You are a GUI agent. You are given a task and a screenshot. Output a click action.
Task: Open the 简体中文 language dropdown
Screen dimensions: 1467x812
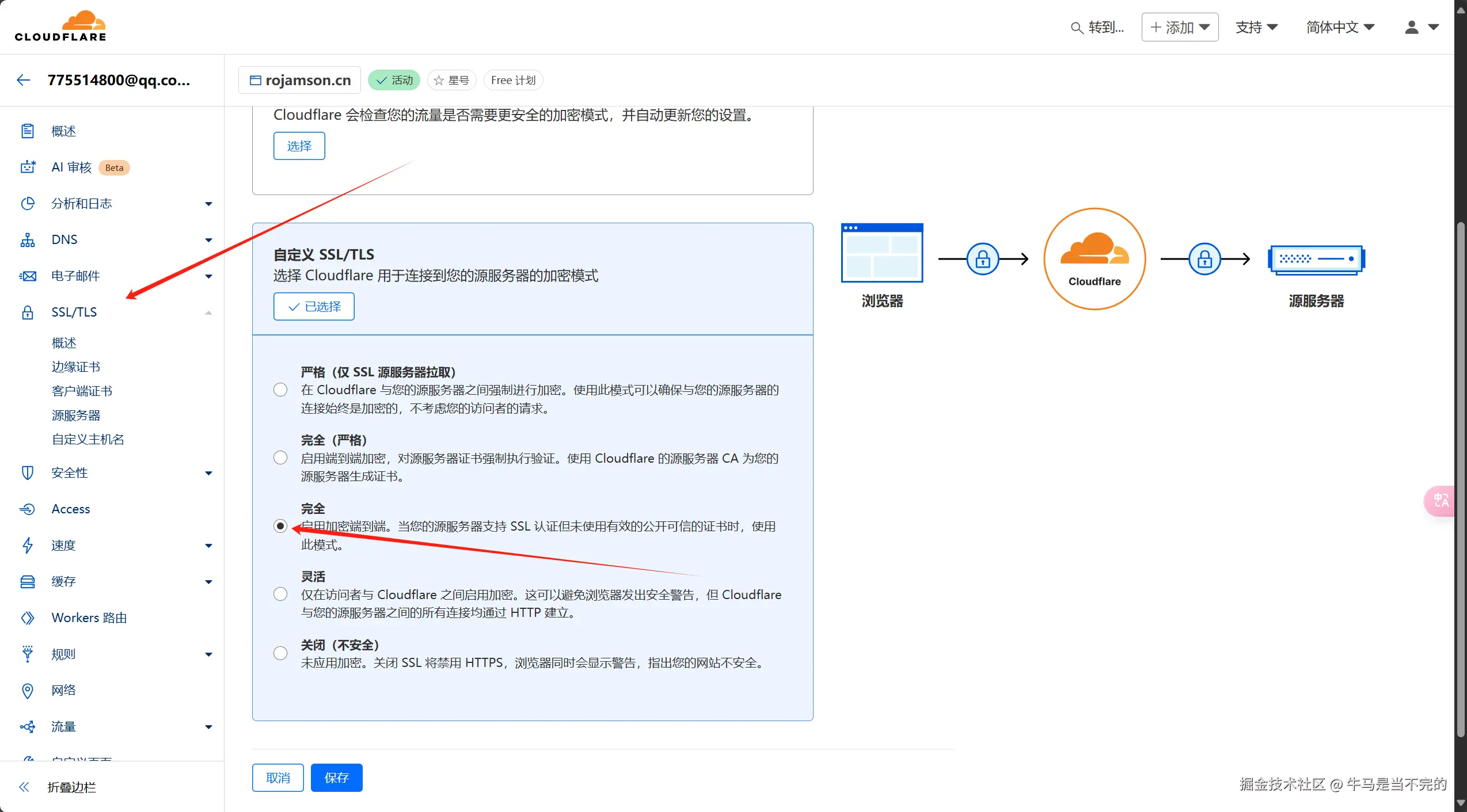click(1340, 27)
